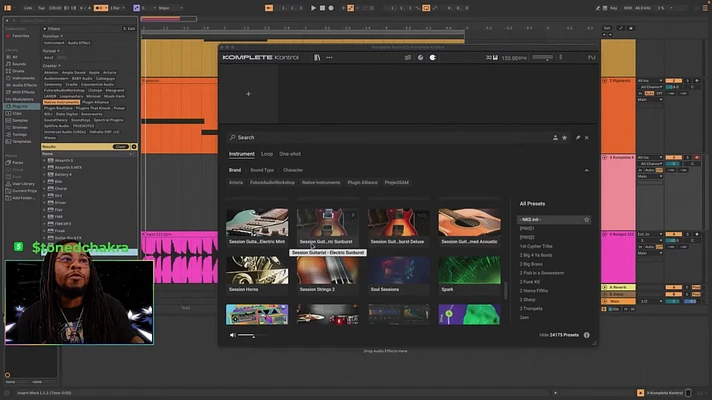712x400 pixels.
Task: Open the preset info icon
Action: tap(587, 335)
